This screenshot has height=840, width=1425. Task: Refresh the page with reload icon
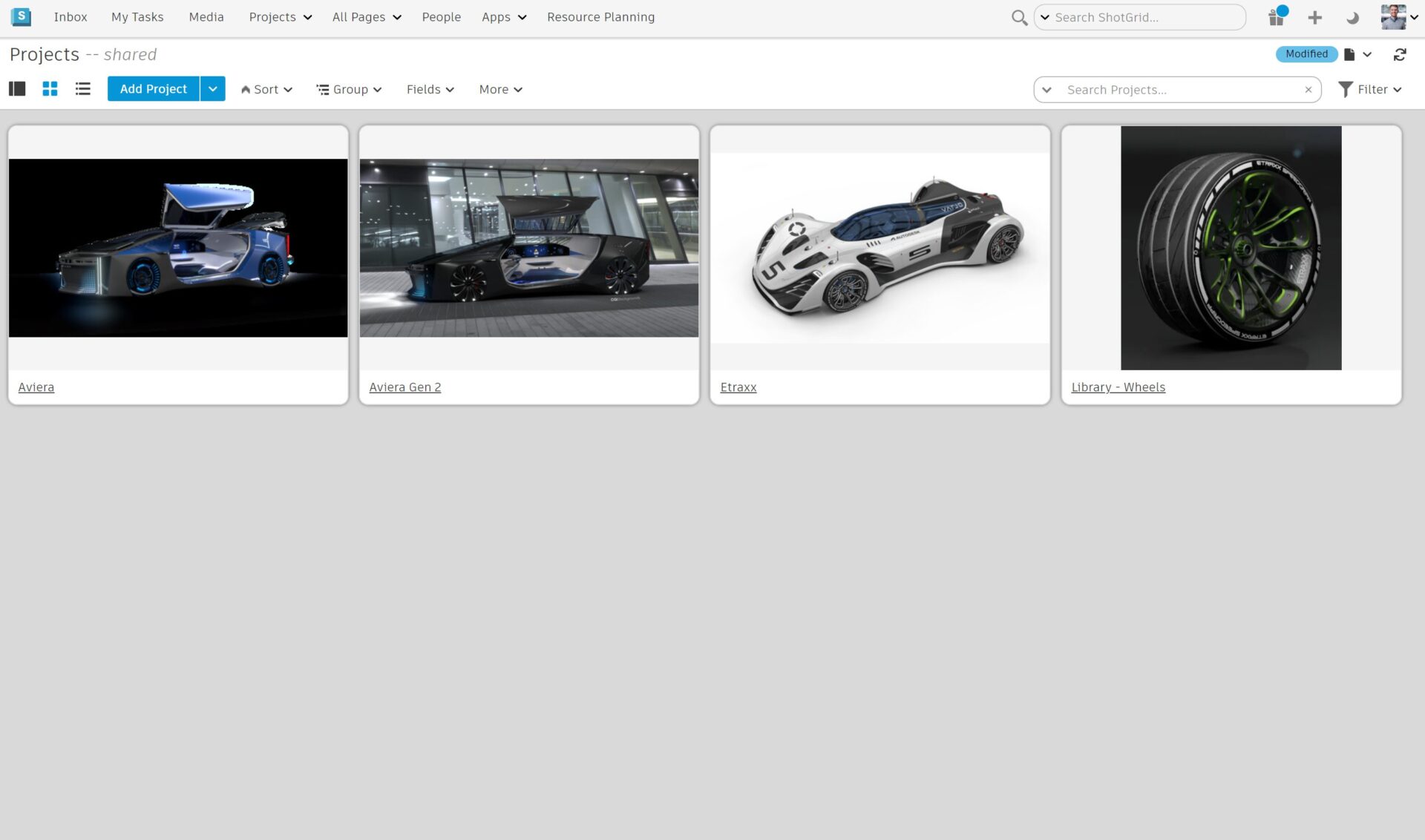(1400, 54)
